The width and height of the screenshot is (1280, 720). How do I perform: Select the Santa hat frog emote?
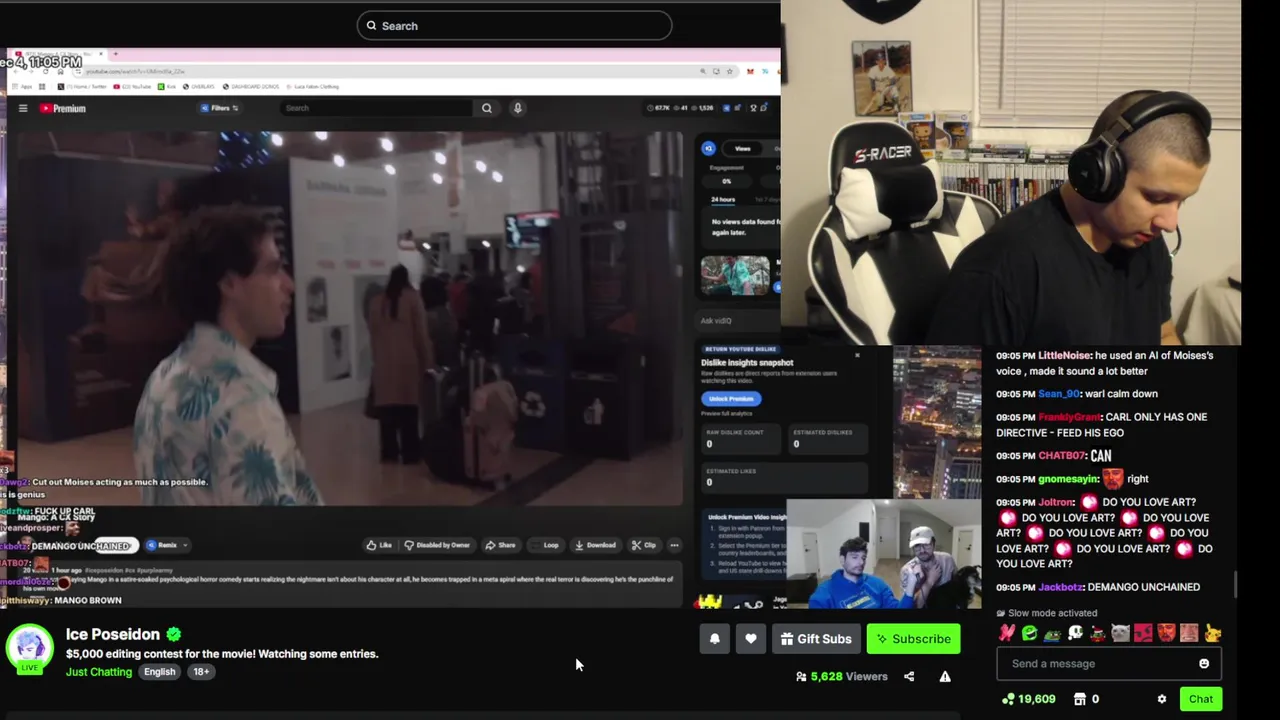1098,632
